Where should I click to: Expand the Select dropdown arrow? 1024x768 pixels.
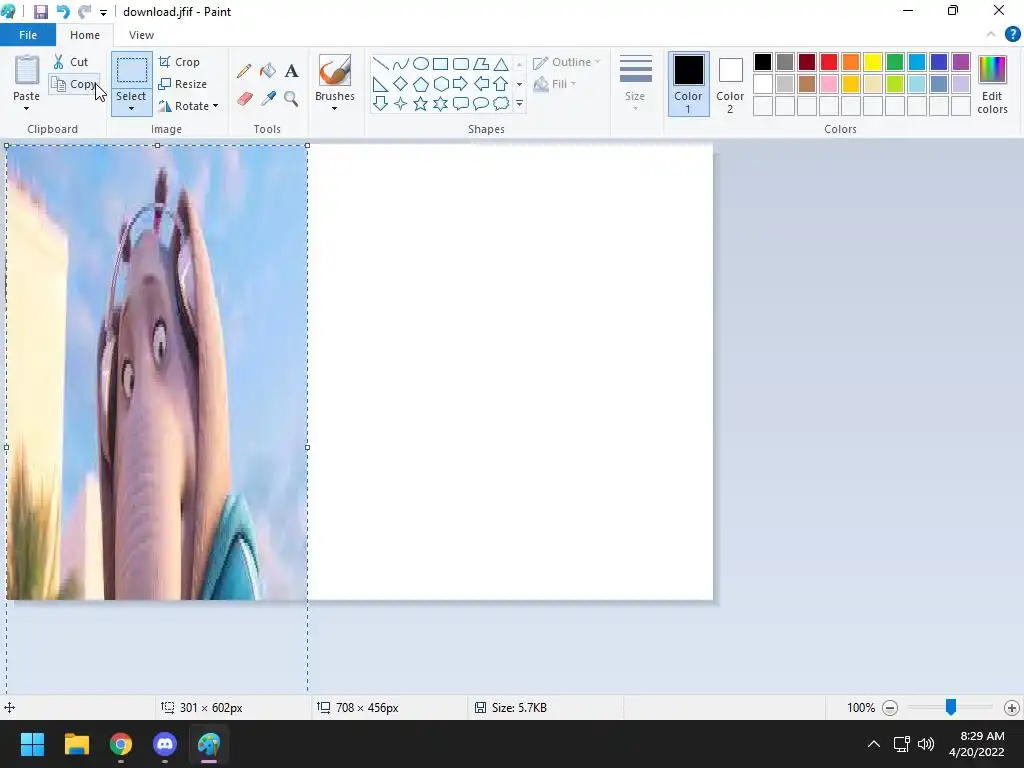(x=131, y=108)
